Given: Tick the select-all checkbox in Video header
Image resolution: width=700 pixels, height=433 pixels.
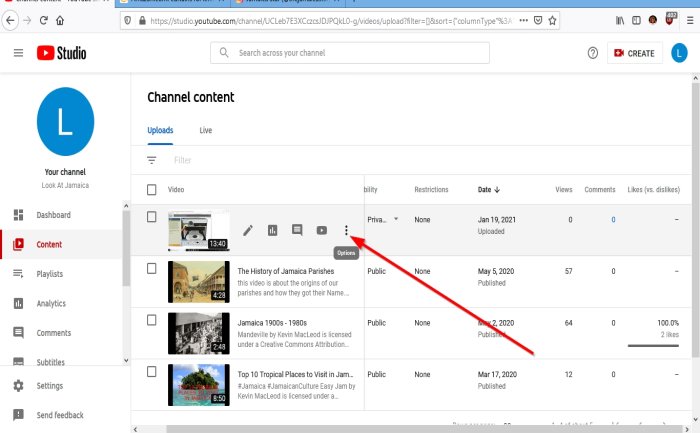Looking at the screenshot, I should (x=152, y=189).
